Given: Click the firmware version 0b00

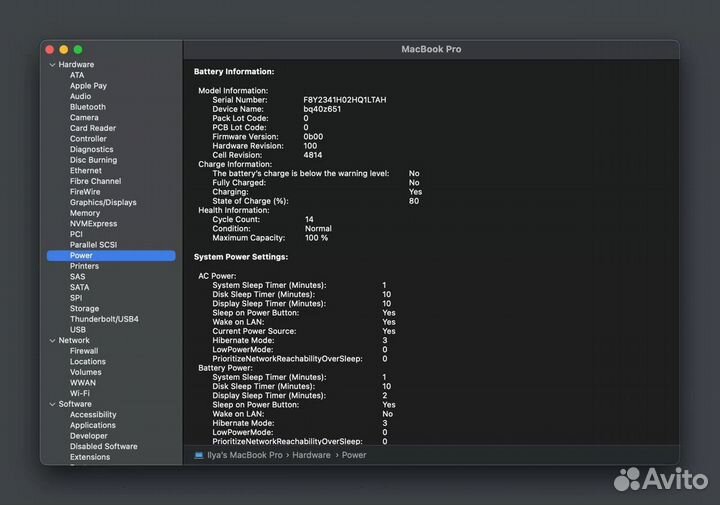Looking at the screenshot, I should tap(313, 137).
